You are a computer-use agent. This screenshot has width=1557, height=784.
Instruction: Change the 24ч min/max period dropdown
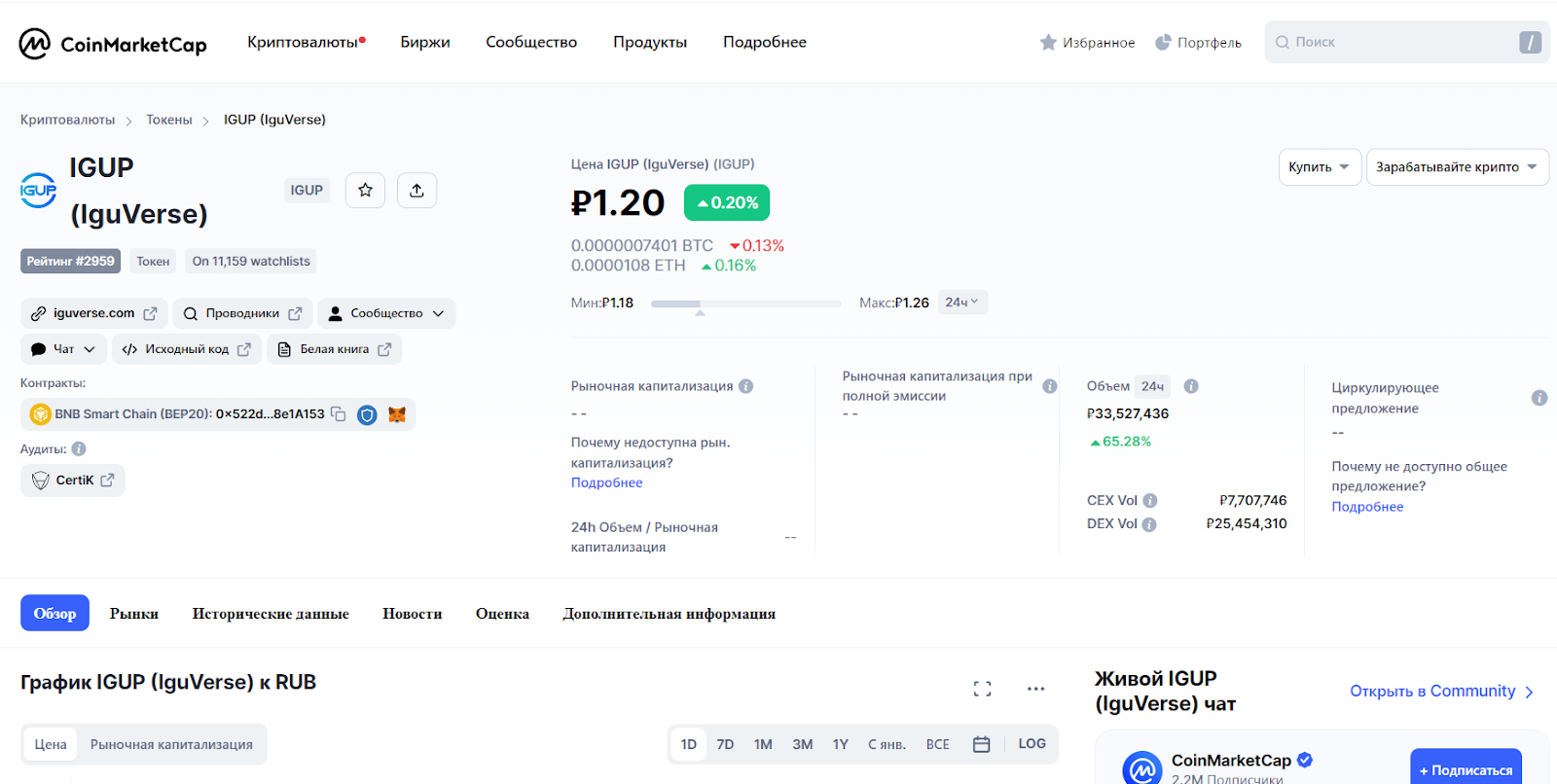click(962, 303)
